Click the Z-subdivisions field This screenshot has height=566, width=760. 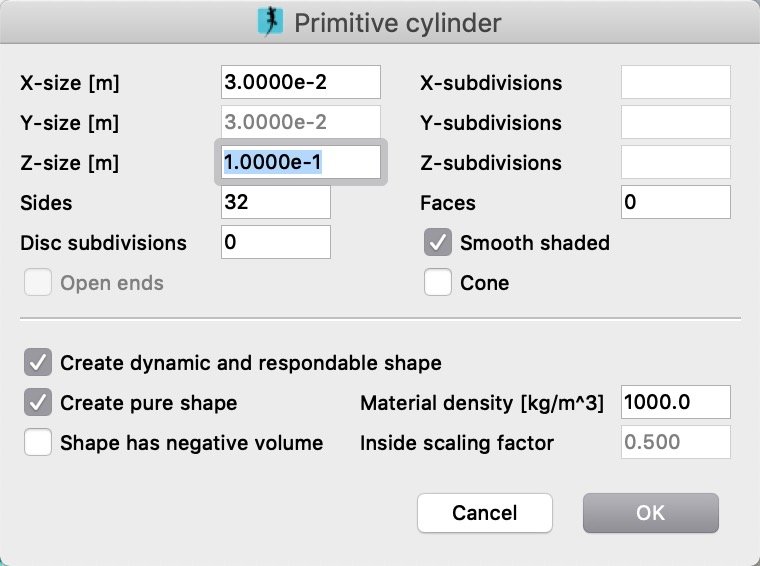pyautogui.click(x=676, y=162)
